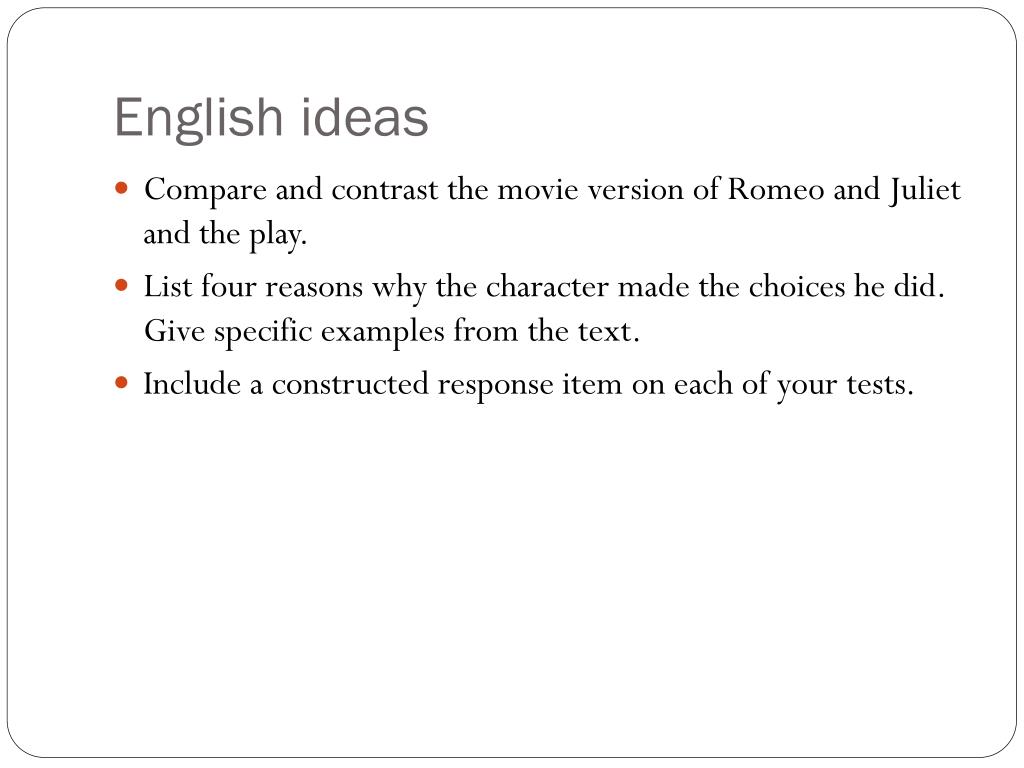
Task: Click the word 'Compare' in first bullet
Action: [x=205, y=190]
